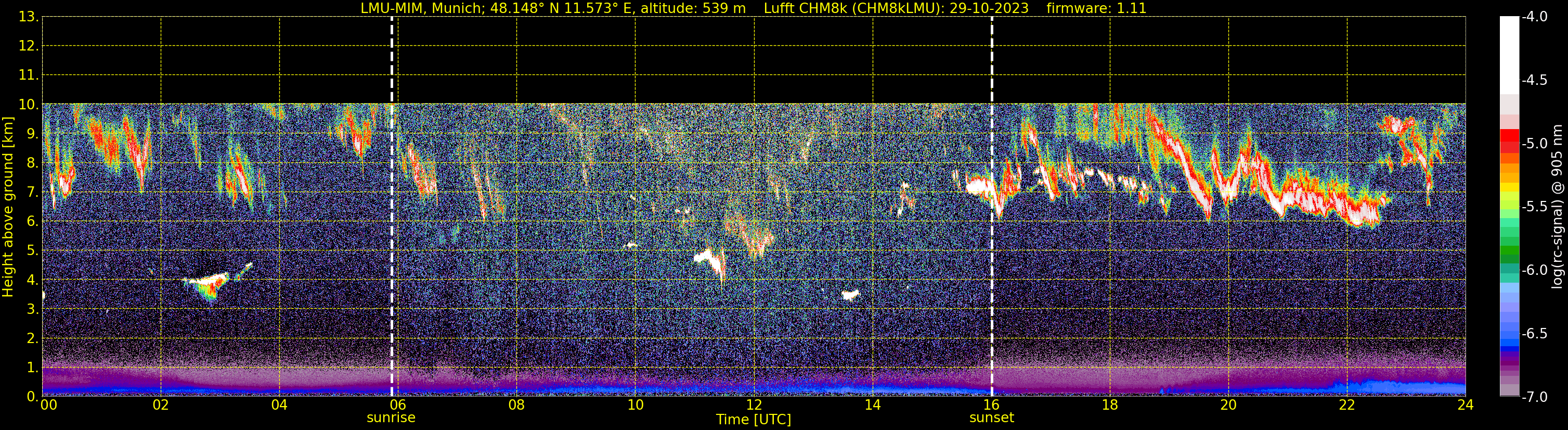1568x430 pixels.
Task: Click the height tick label '11.'
Action: 29,75
